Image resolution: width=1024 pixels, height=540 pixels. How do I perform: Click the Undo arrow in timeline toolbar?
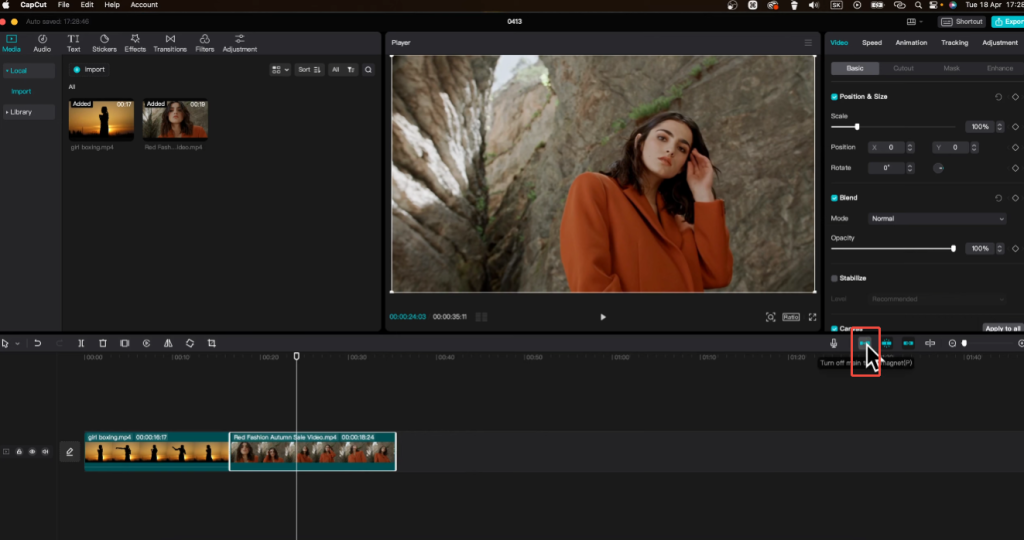coord(38,343)
